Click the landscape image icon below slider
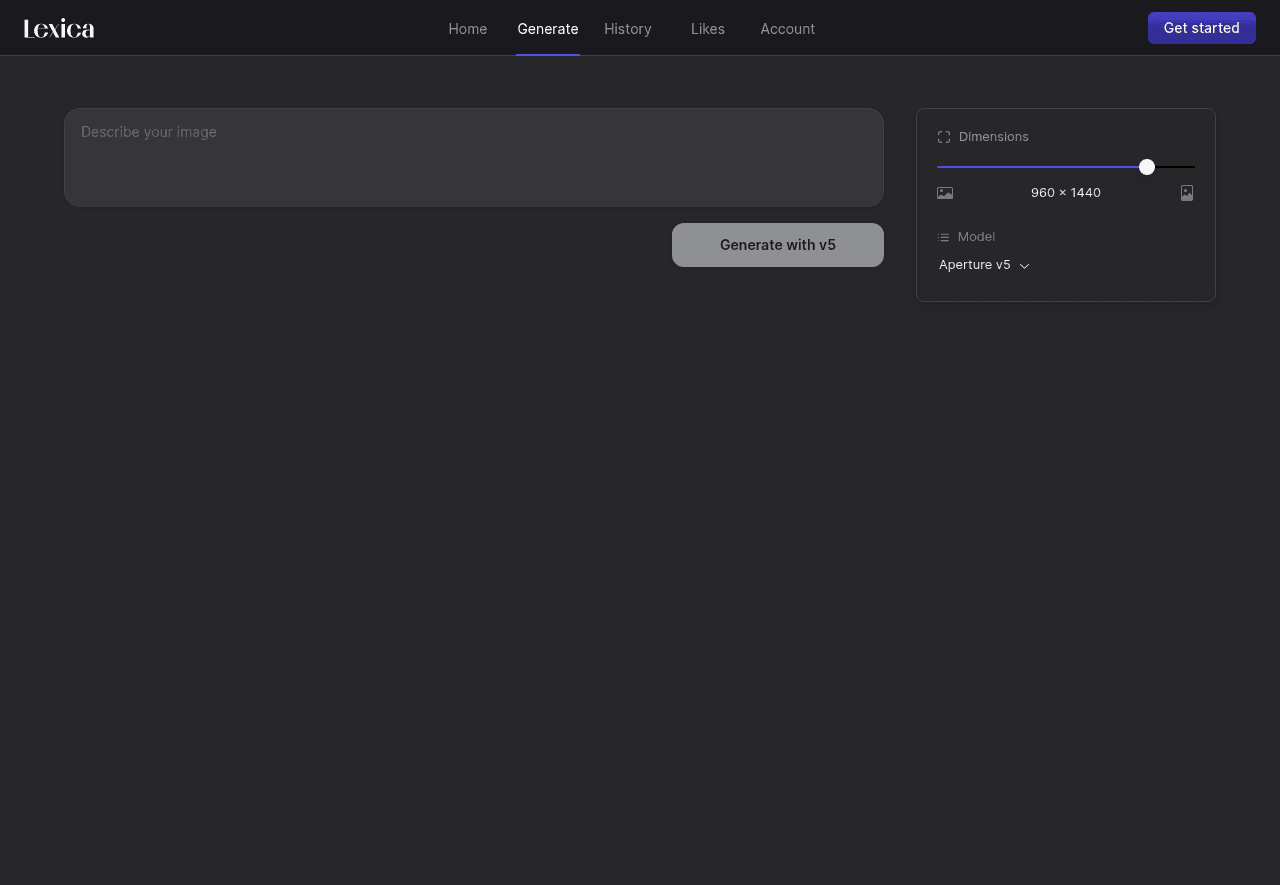 coord(945,193)
